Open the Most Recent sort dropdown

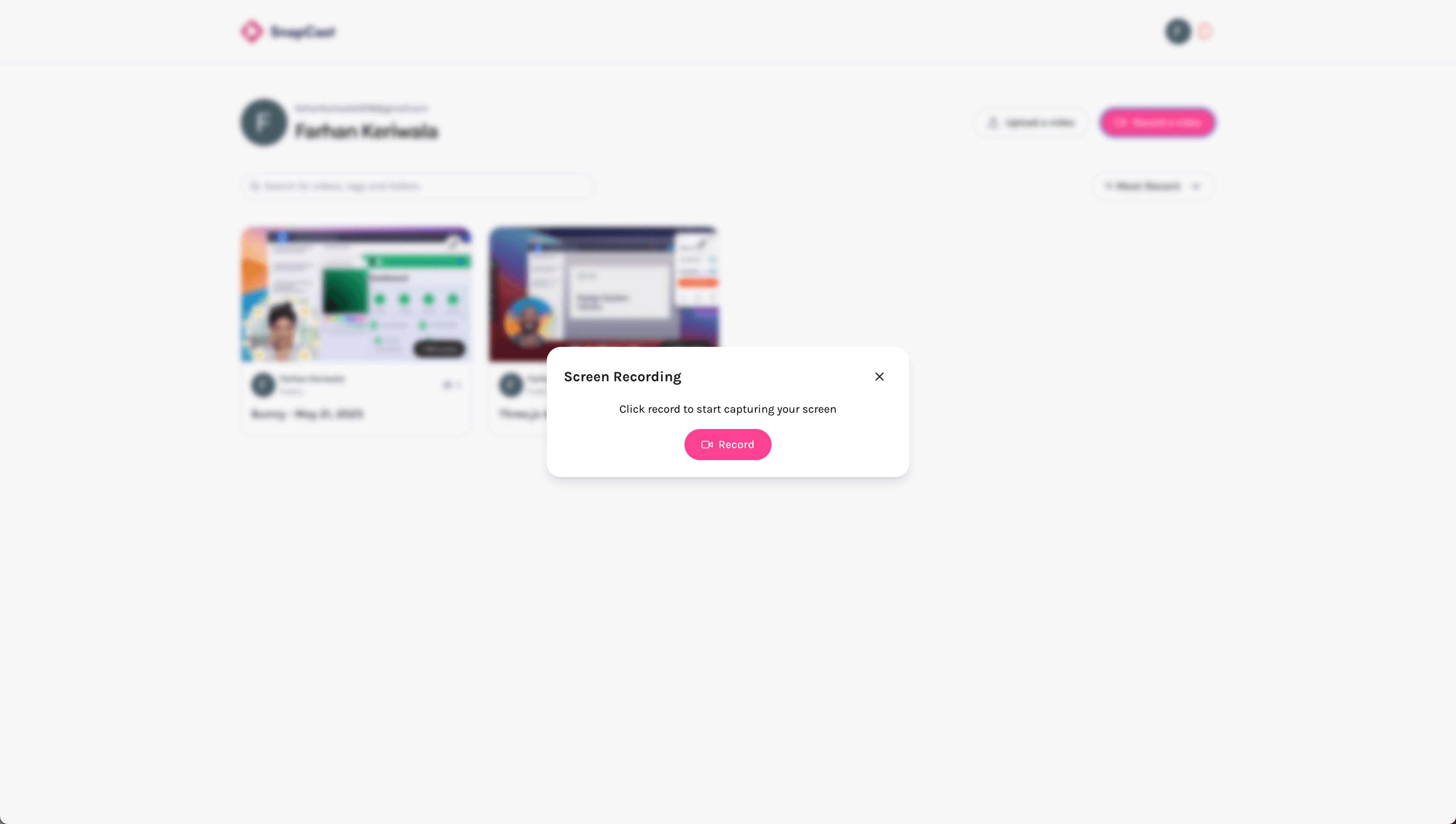(x=1153, y=186)
